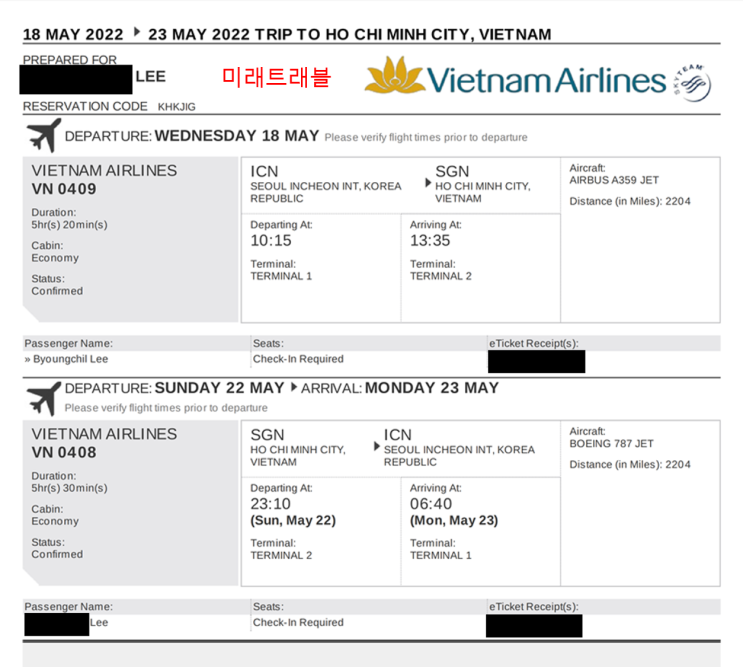Click the SkyTeam alliance logo
Image resolution: width=743 pixels, height=667 pixels.
tap(691, 83)
